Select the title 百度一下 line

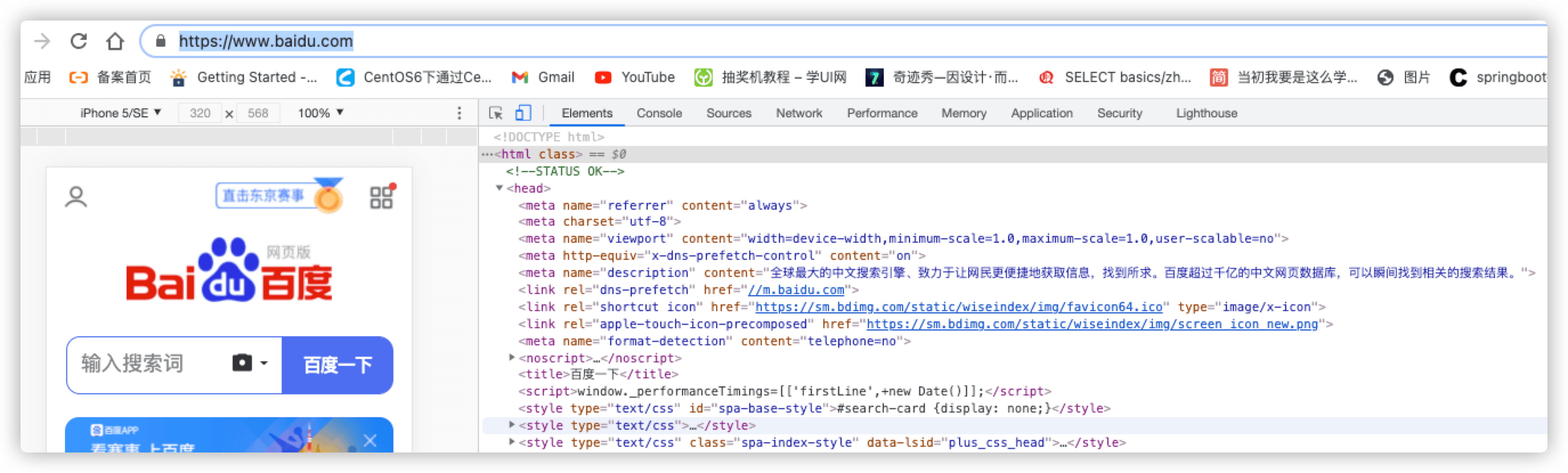point(598,374)
